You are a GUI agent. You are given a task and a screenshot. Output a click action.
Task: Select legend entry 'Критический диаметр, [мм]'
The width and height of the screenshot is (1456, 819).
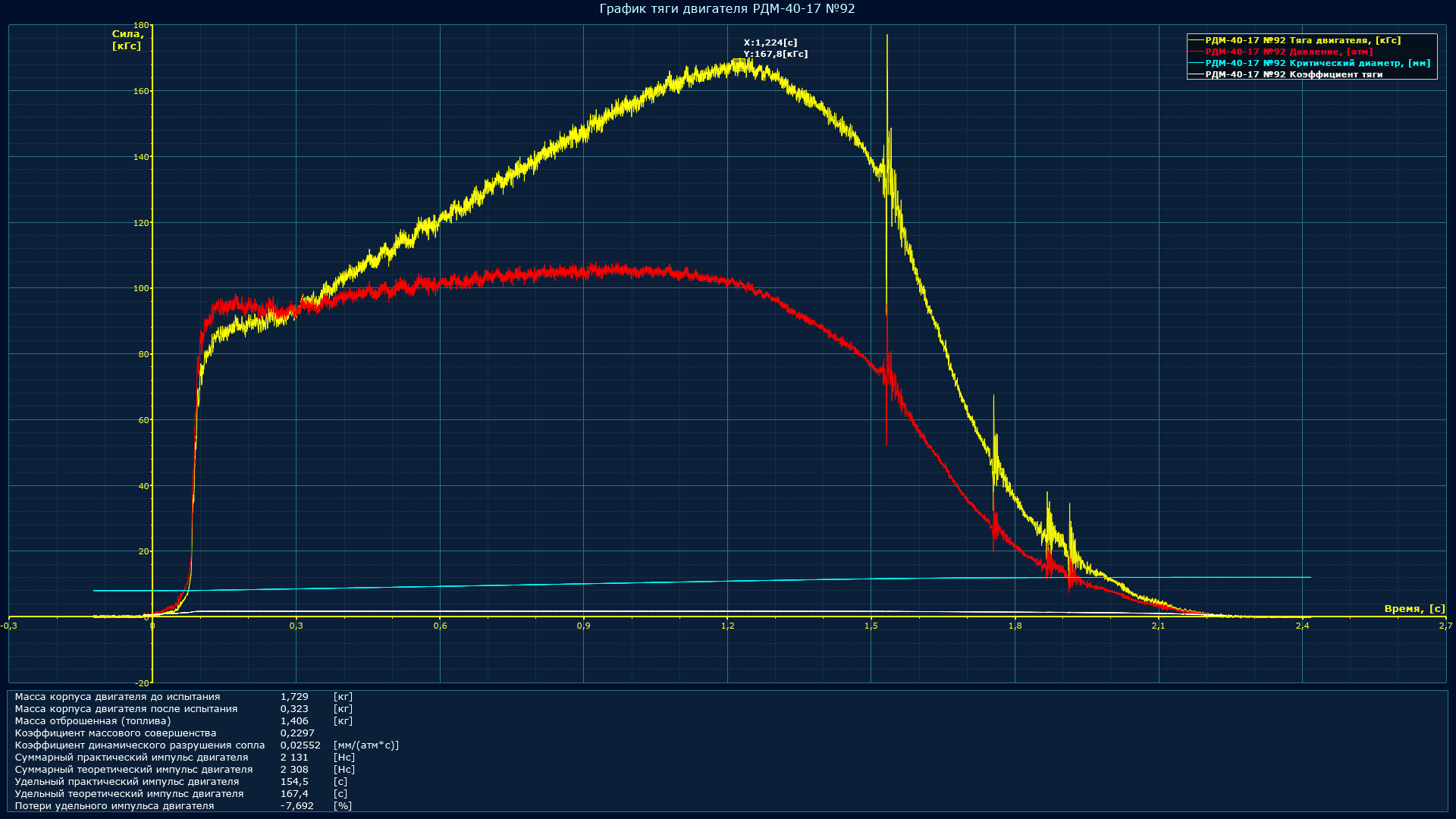[1317, 63]
